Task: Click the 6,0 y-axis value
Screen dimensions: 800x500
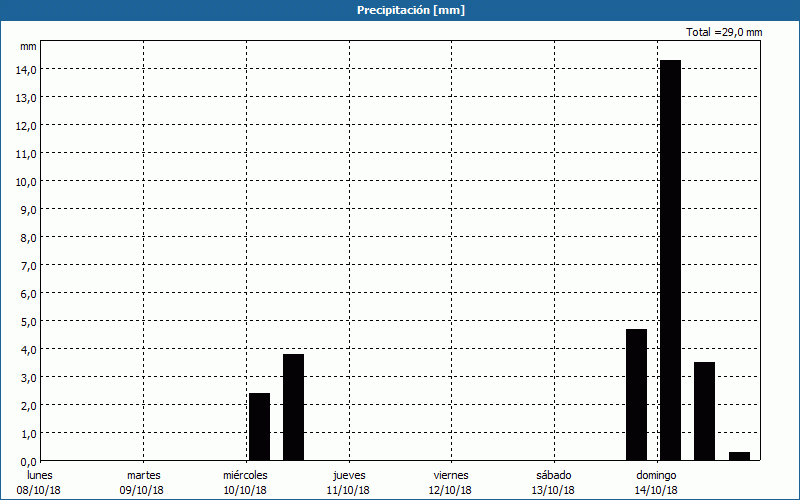Action: pos(28,294)
